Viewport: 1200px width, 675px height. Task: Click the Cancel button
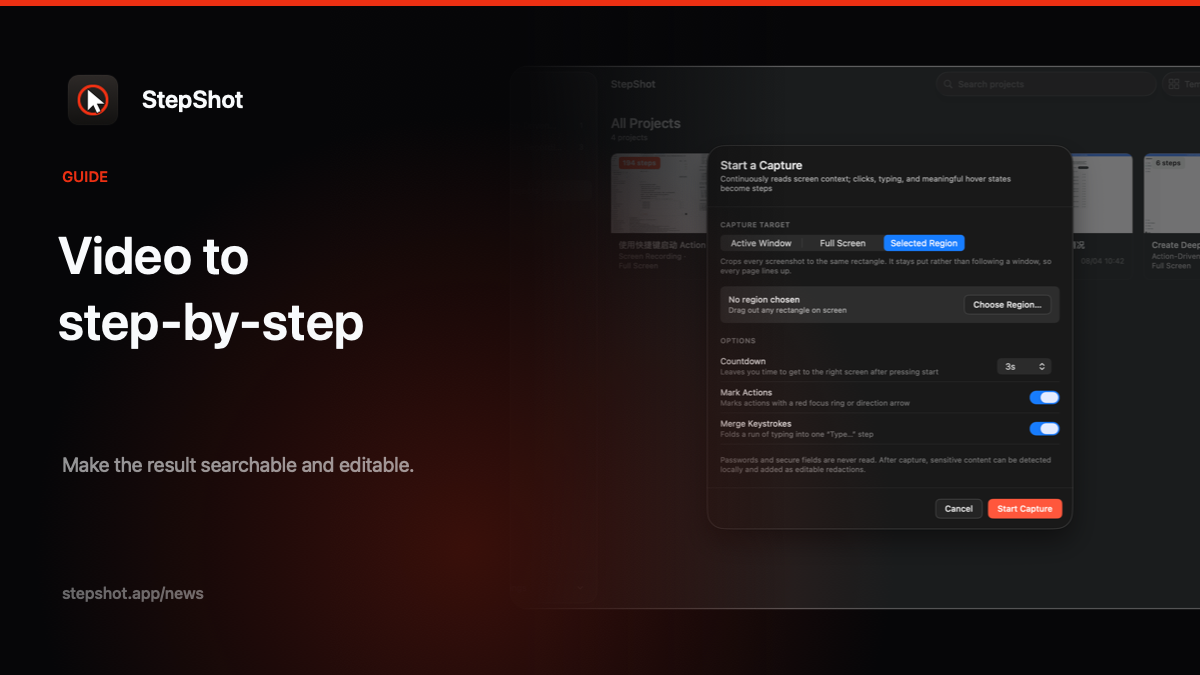[x=958, y=508]
